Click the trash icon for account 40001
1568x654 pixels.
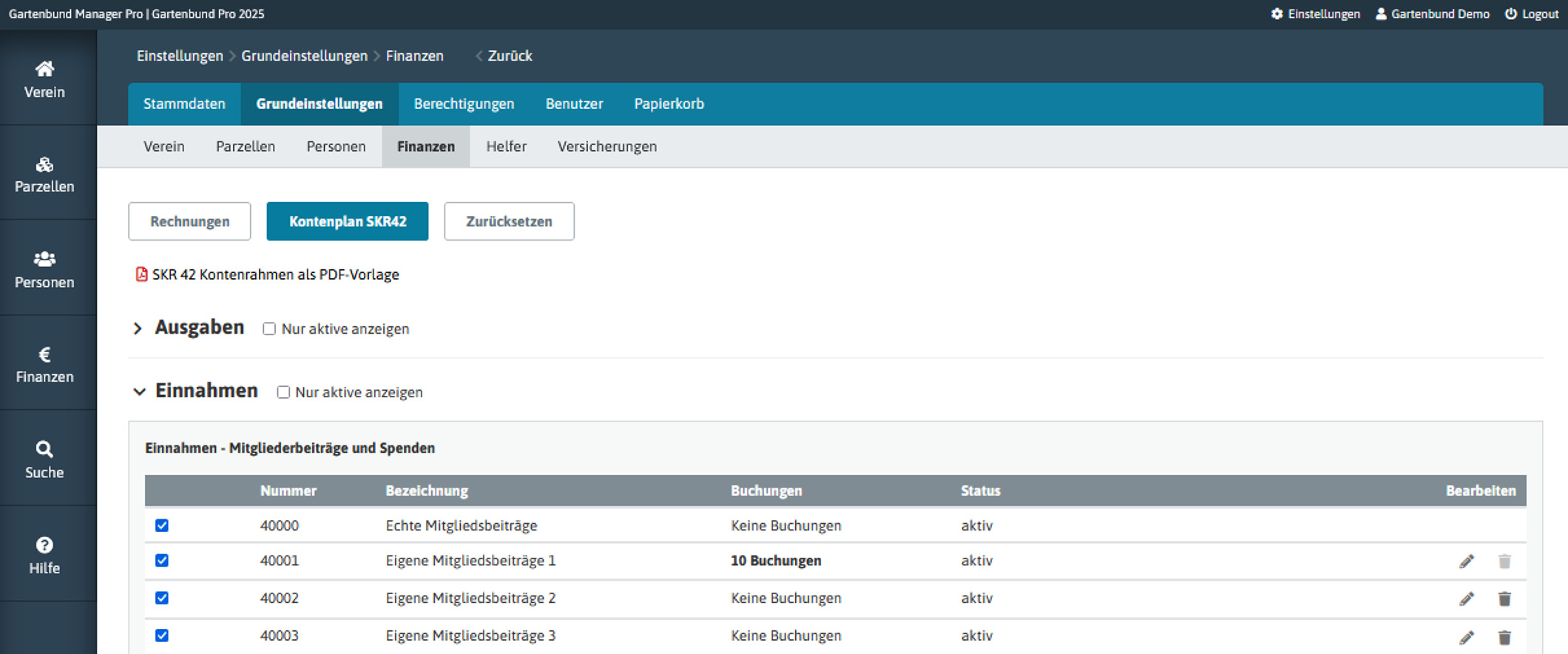1504,562
